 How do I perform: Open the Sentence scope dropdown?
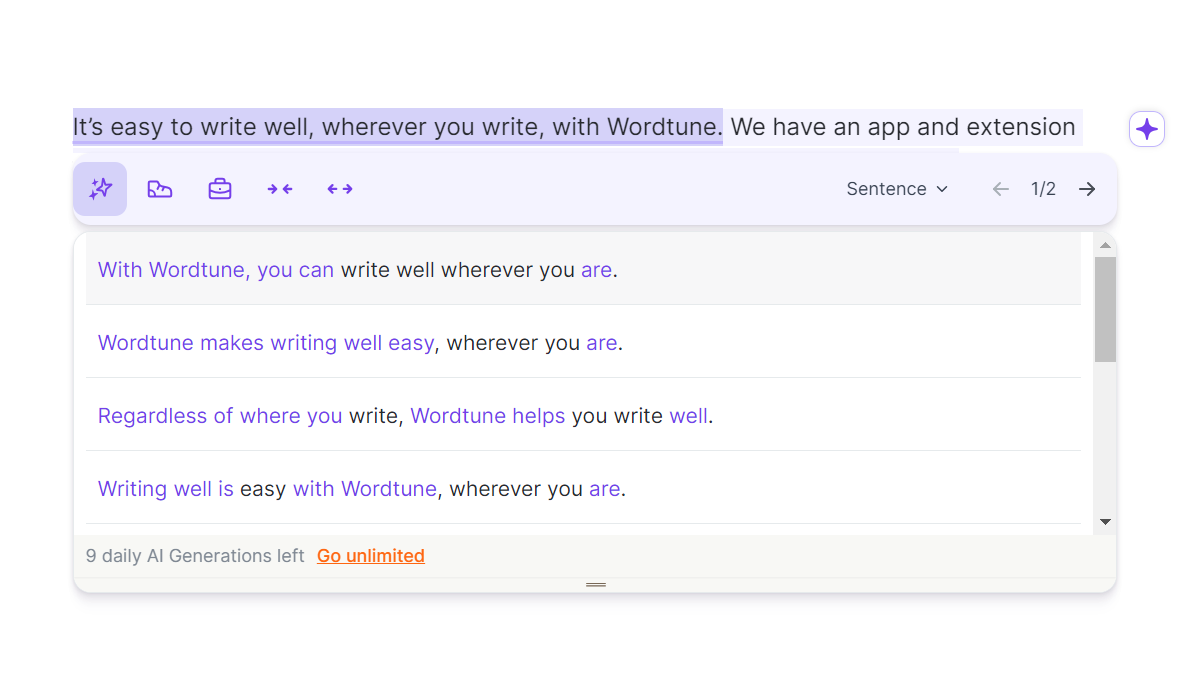click(897, 189)
